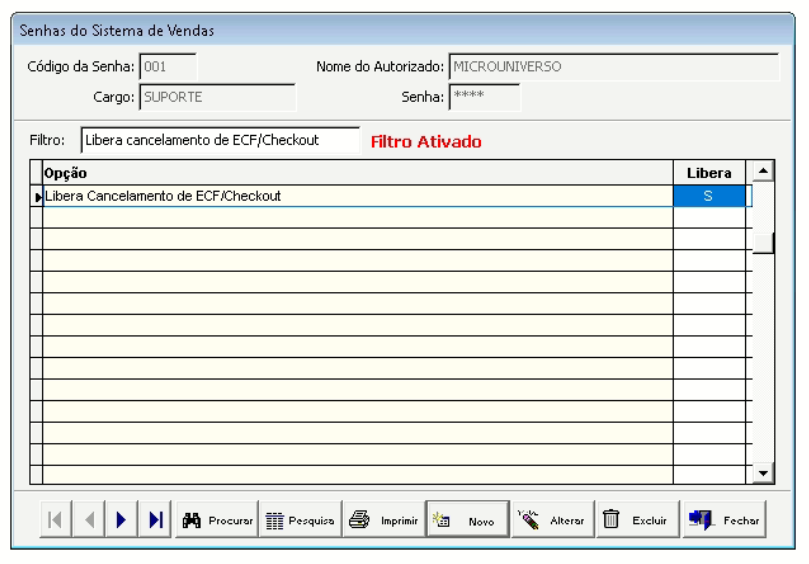The width and height of the screenshot is (809, 564).
Task: Close the window with Fechar
Action: [724, 520]
